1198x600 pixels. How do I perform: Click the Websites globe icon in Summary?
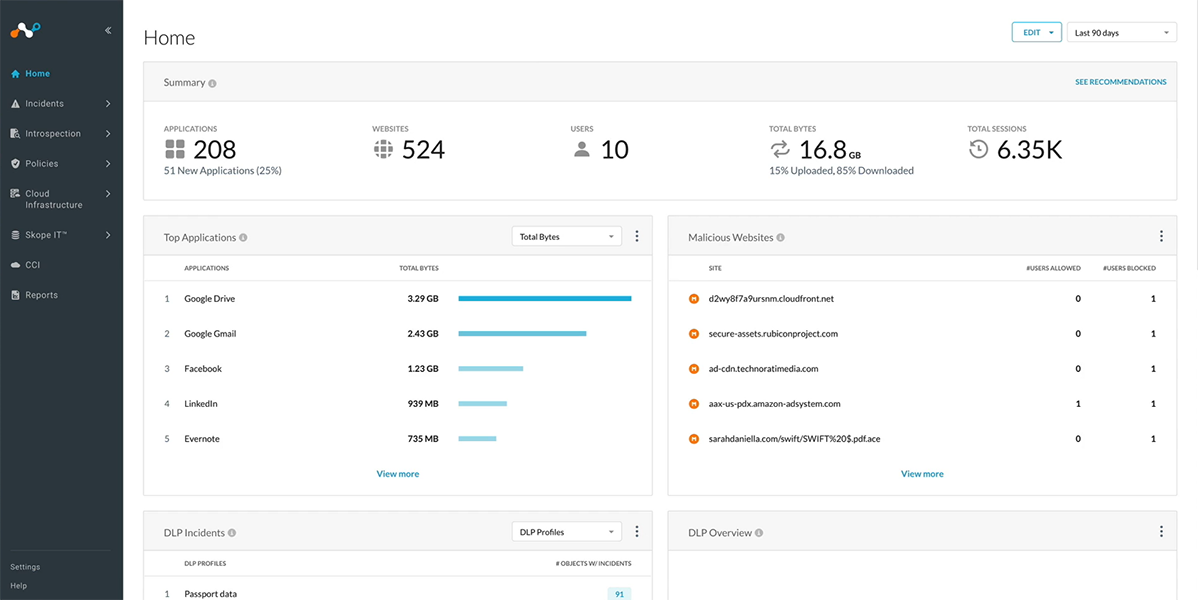pyautogui.click(x=383, y=149)
